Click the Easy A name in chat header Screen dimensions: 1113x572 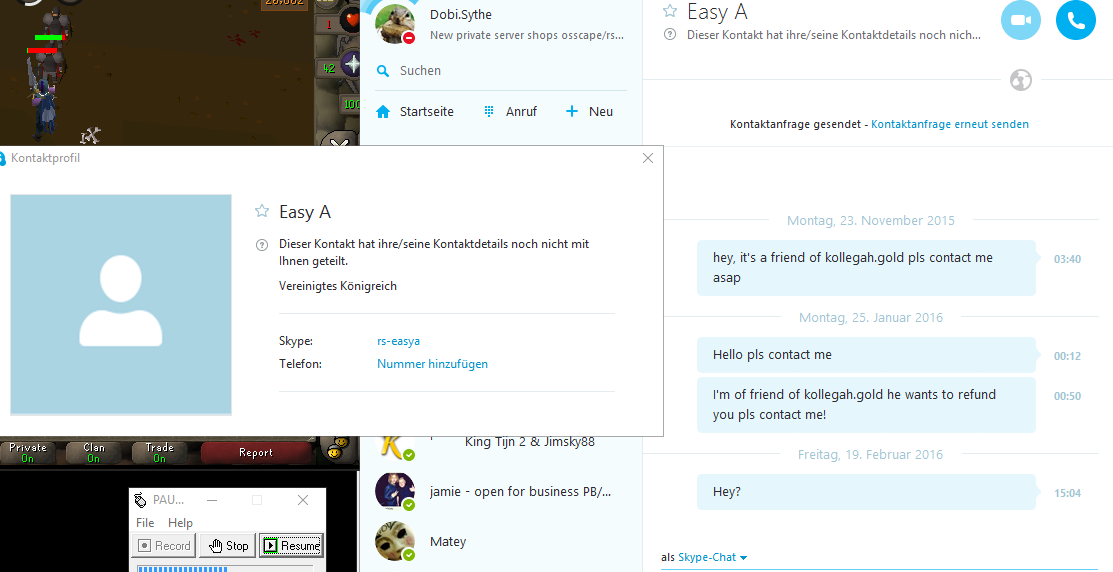pos(717,11)
